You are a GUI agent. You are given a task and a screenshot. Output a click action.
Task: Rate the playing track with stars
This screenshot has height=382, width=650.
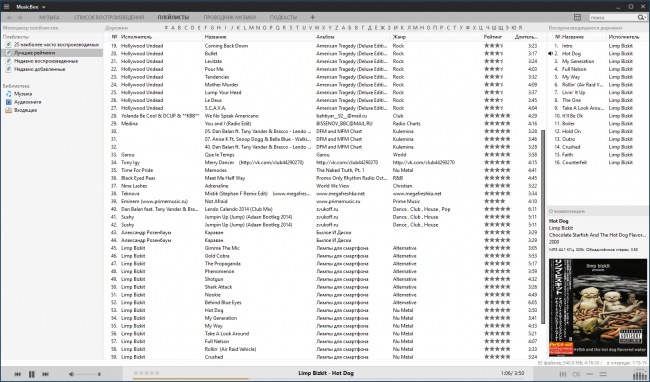pyautogui.click(x=147, y=373)
